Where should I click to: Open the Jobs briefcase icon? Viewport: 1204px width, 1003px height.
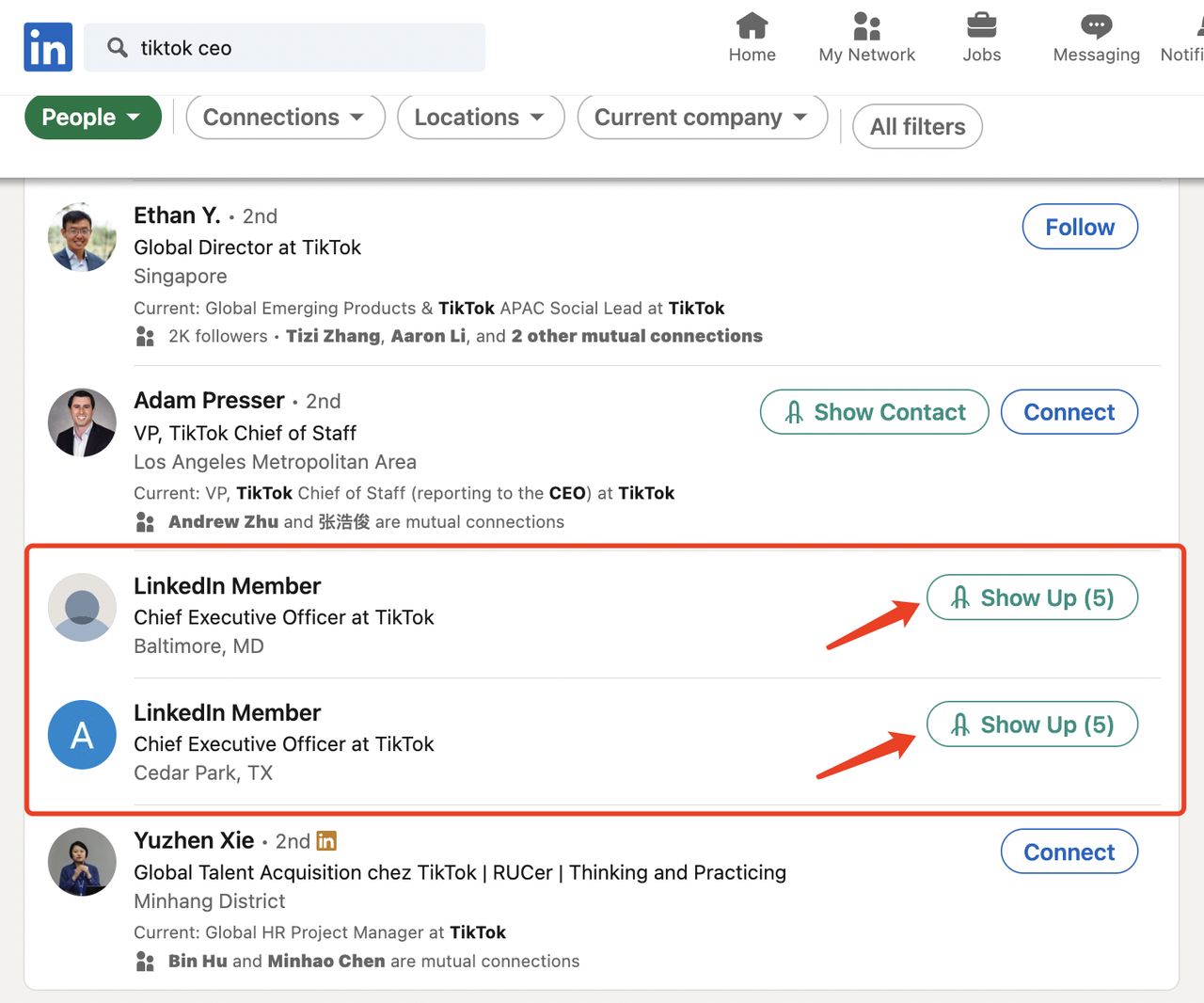981,26
